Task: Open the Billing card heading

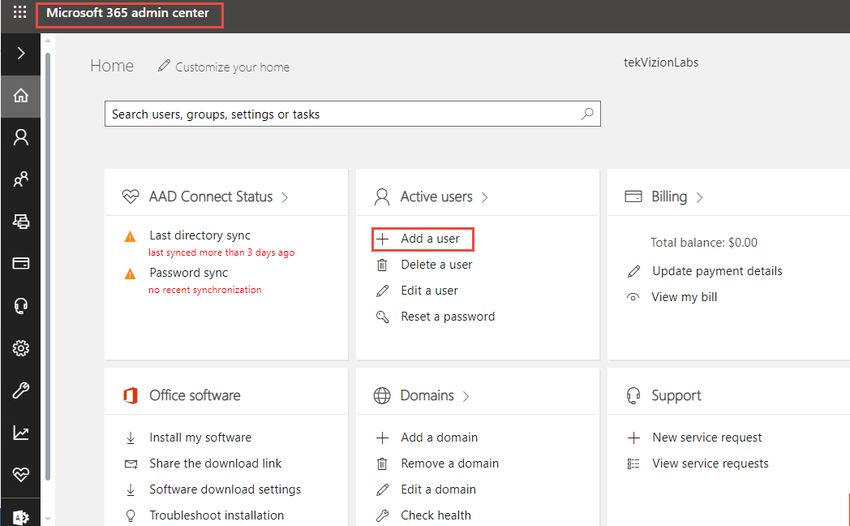Action: click(x=669, y=196)
